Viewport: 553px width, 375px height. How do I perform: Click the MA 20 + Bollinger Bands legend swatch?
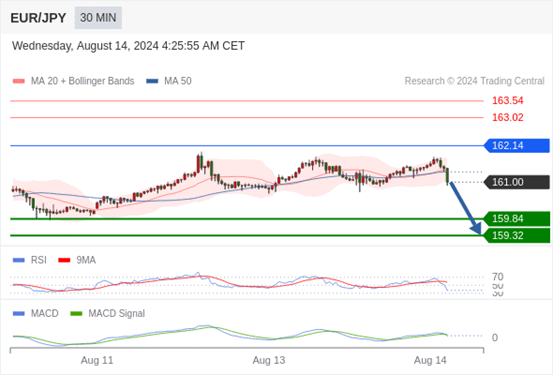point(19,81)
